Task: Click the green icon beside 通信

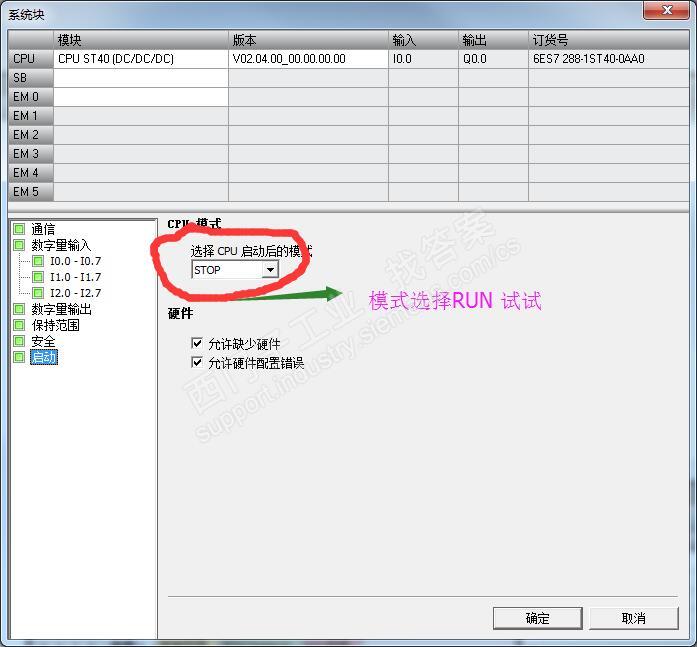Action: click(x=19, y=229)
